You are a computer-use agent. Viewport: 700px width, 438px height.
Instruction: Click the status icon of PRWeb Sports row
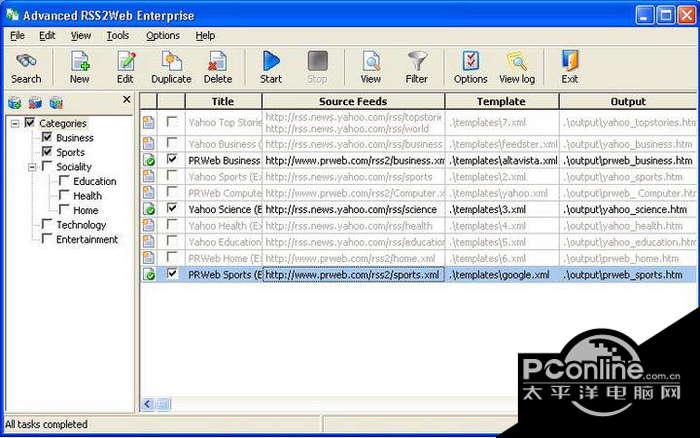point(149,274)
